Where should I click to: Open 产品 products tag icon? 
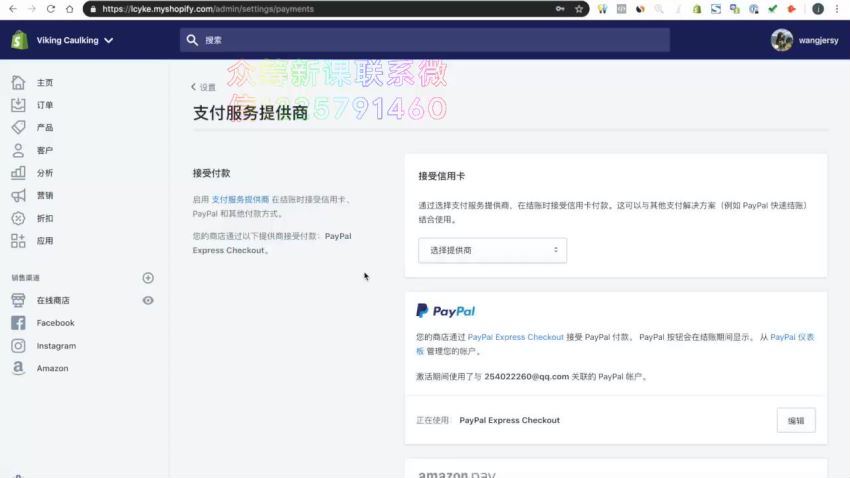coord(18,127)
